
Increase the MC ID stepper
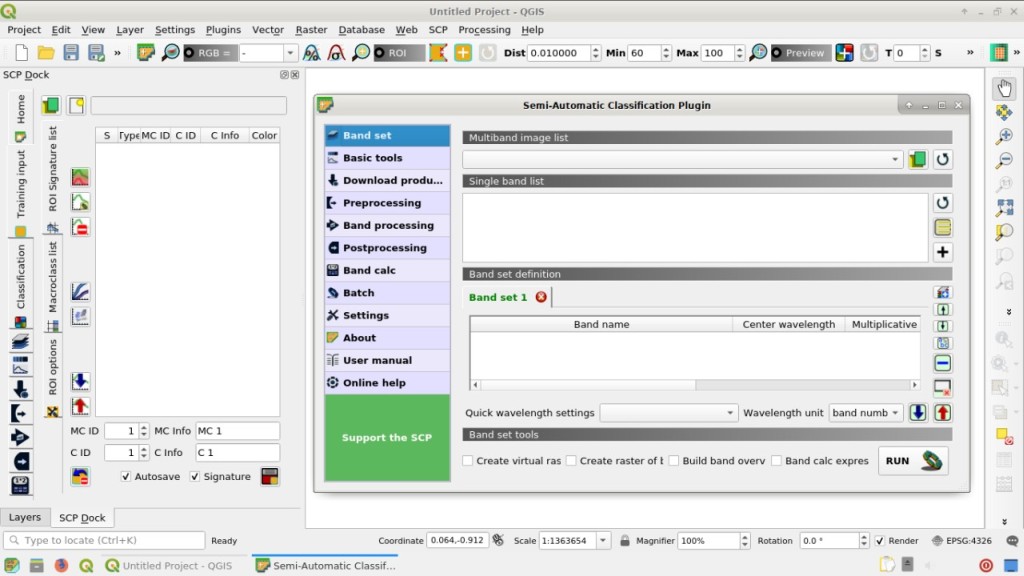(x=144, y=428)
